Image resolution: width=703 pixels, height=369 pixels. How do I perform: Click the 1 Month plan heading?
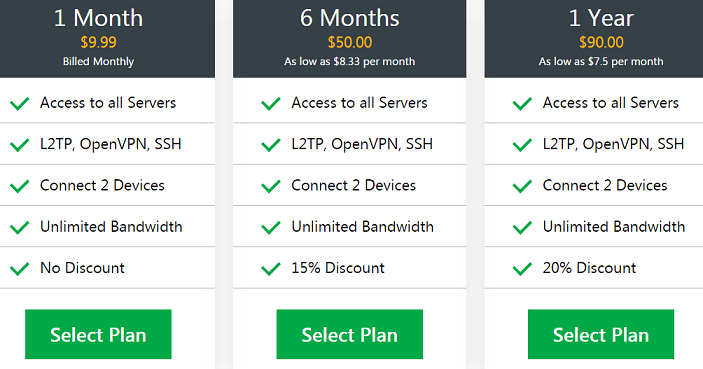click(98, 18)
